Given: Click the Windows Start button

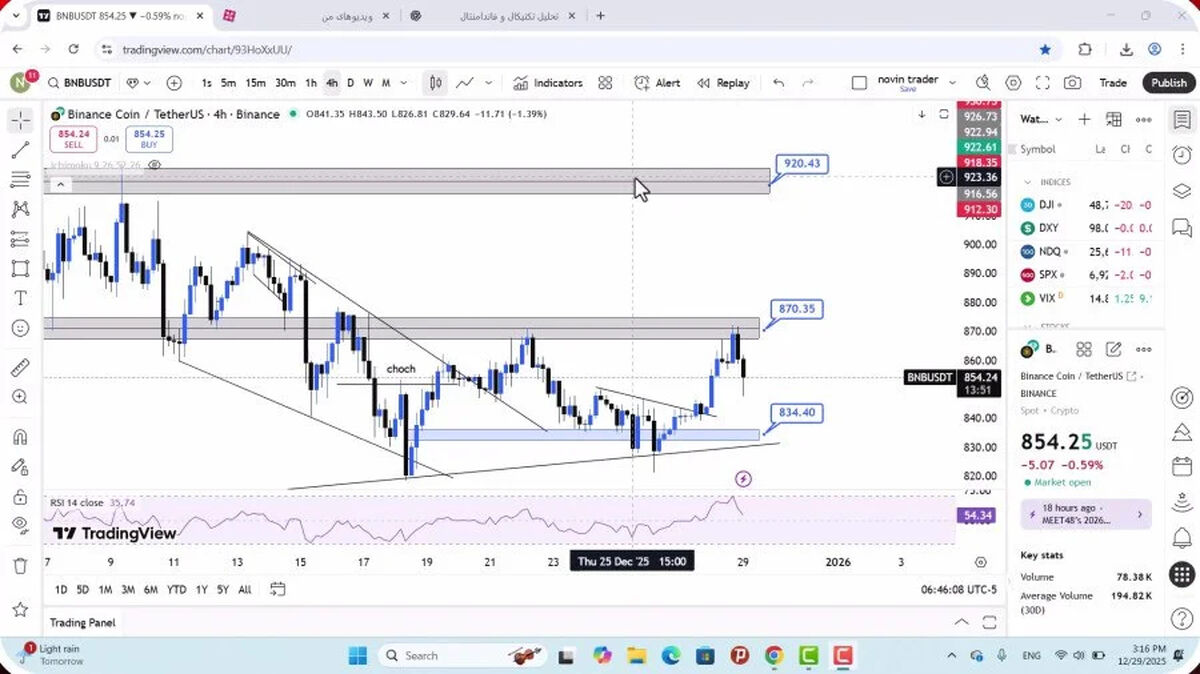Looking at the screenshot, I should coord(358,656).
